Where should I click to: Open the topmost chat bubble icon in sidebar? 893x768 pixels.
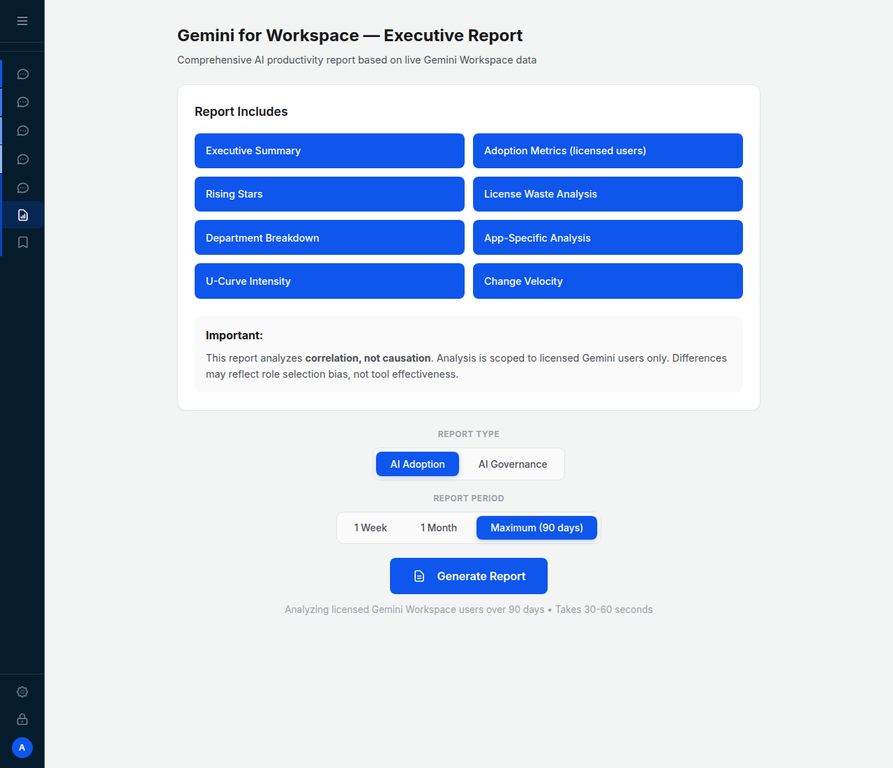click(23, 74)
